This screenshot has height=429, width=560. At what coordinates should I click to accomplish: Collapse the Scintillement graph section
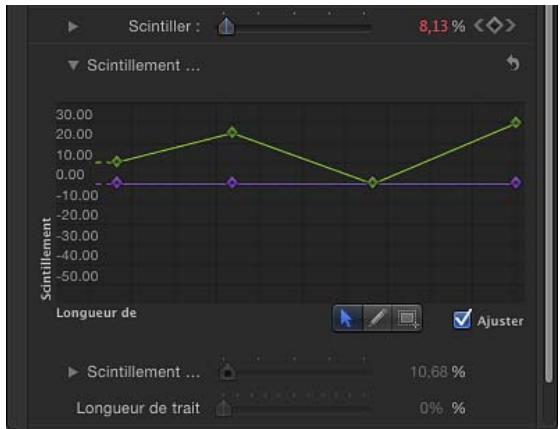[x=73, y=65]
